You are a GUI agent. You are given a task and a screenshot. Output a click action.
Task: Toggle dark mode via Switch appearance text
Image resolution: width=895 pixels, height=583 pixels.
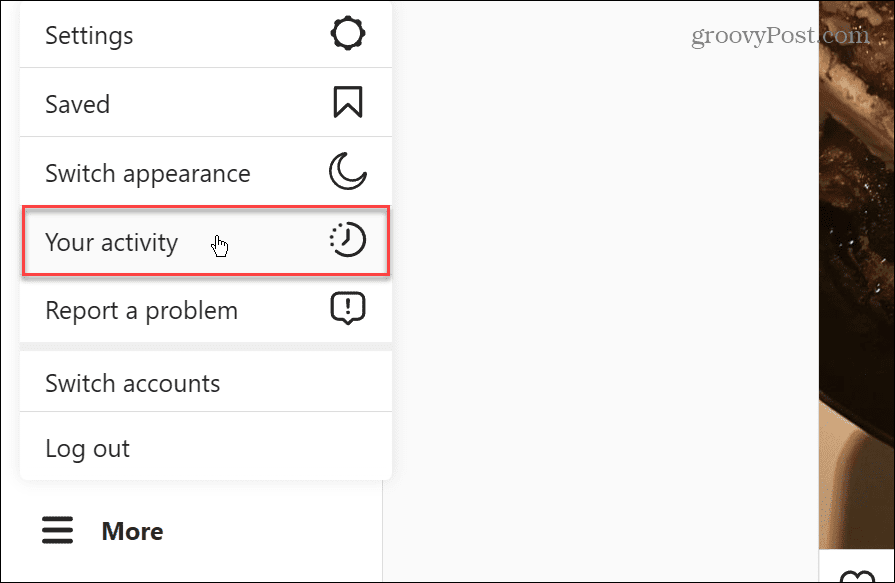tap(148, 174)
